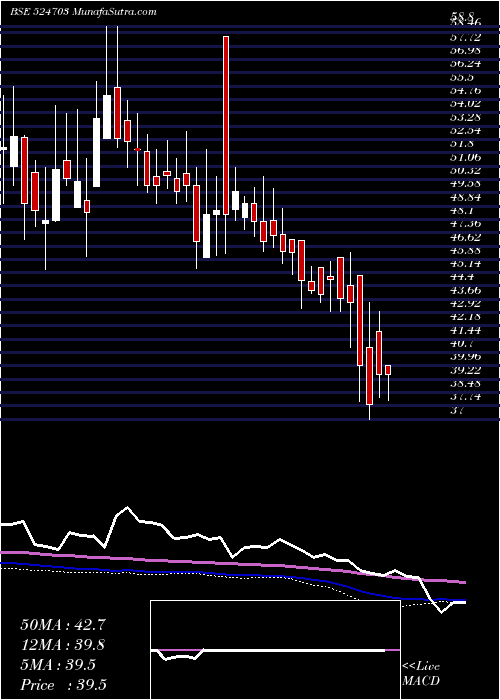
Task: Select the 38.48 price label
Action: tap(465, 383)
